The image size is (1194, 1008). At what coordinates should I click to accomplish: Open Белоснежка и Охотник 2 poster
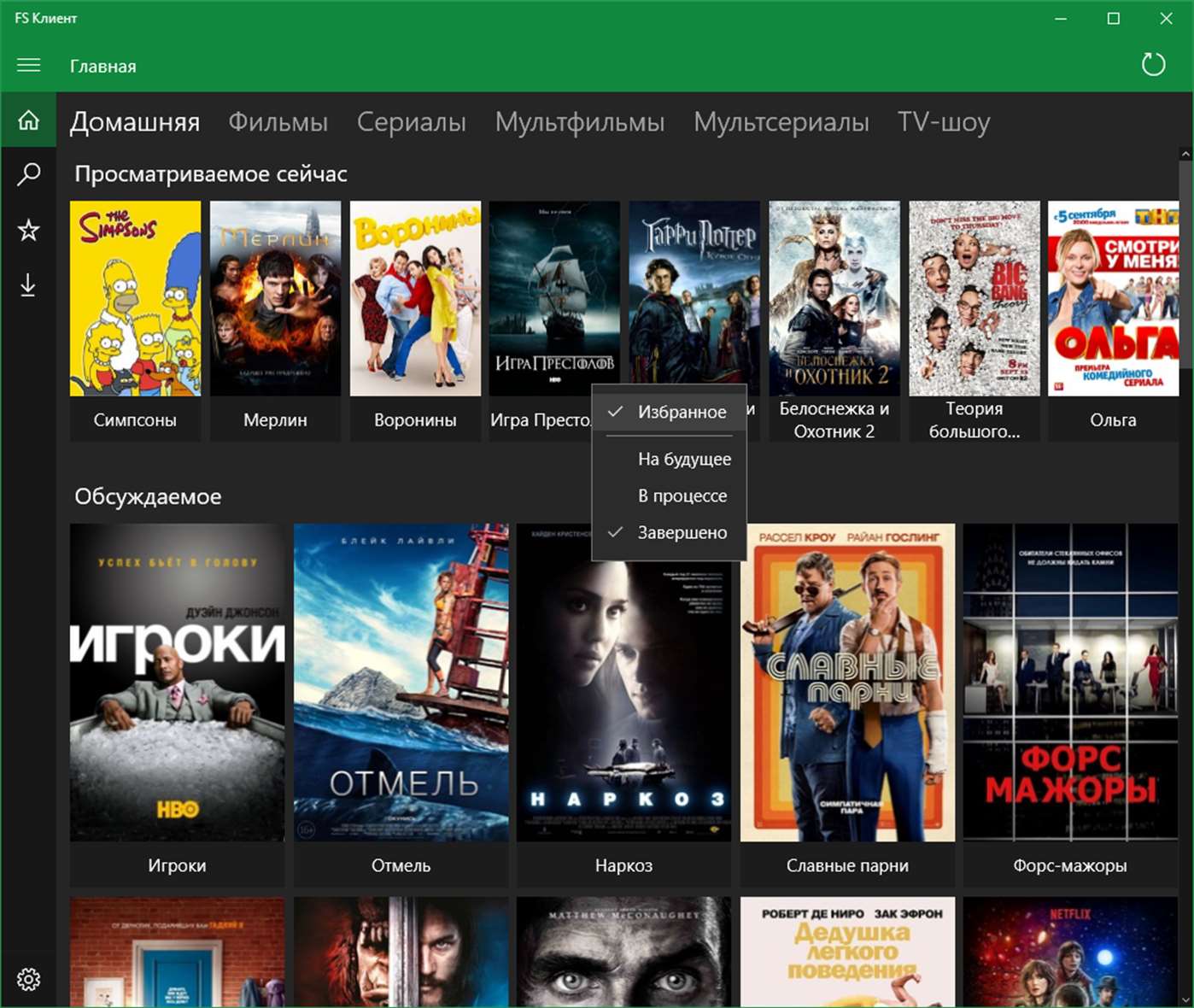(x=834, y=298)
